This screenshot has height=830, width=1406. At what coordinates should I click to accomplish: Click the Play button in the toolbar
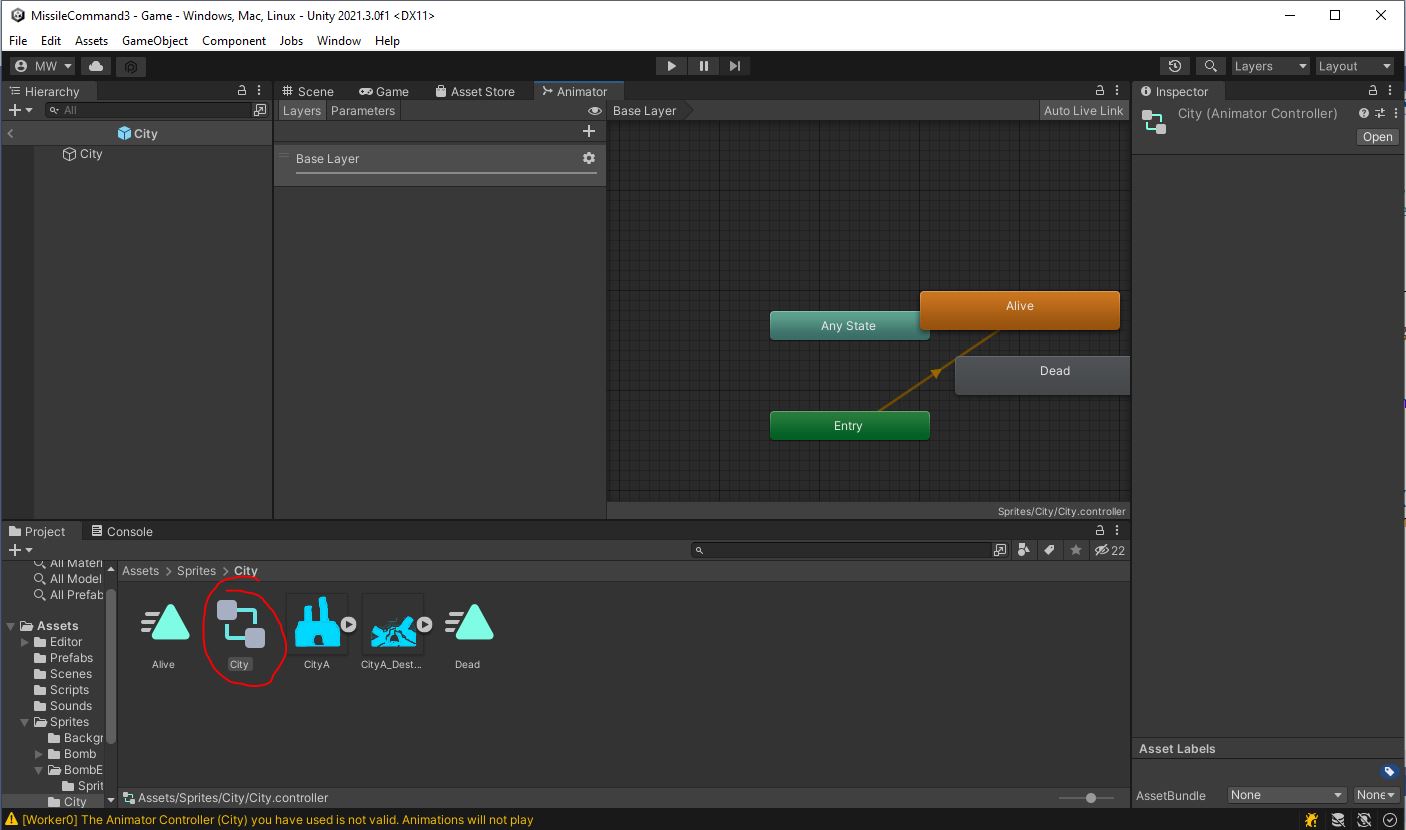(x=671, y=66)
